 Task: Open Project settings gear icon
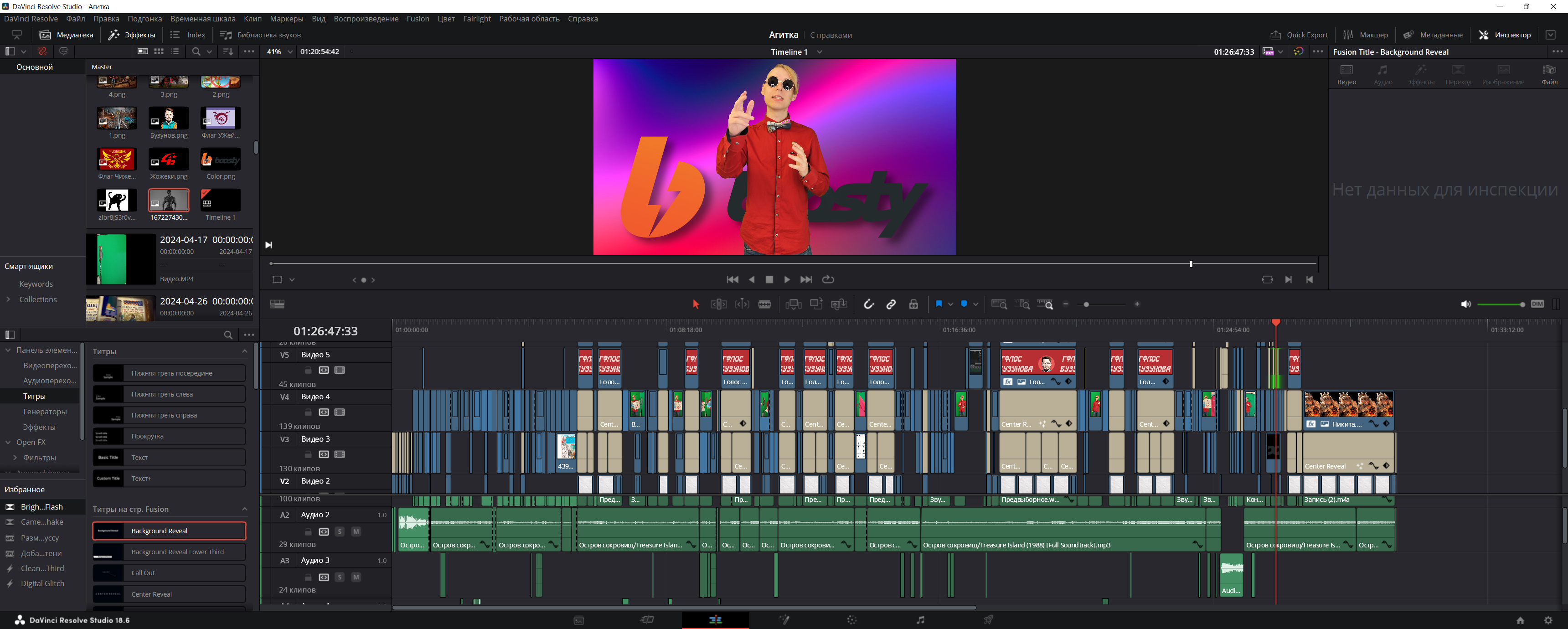click(1548, 620)
